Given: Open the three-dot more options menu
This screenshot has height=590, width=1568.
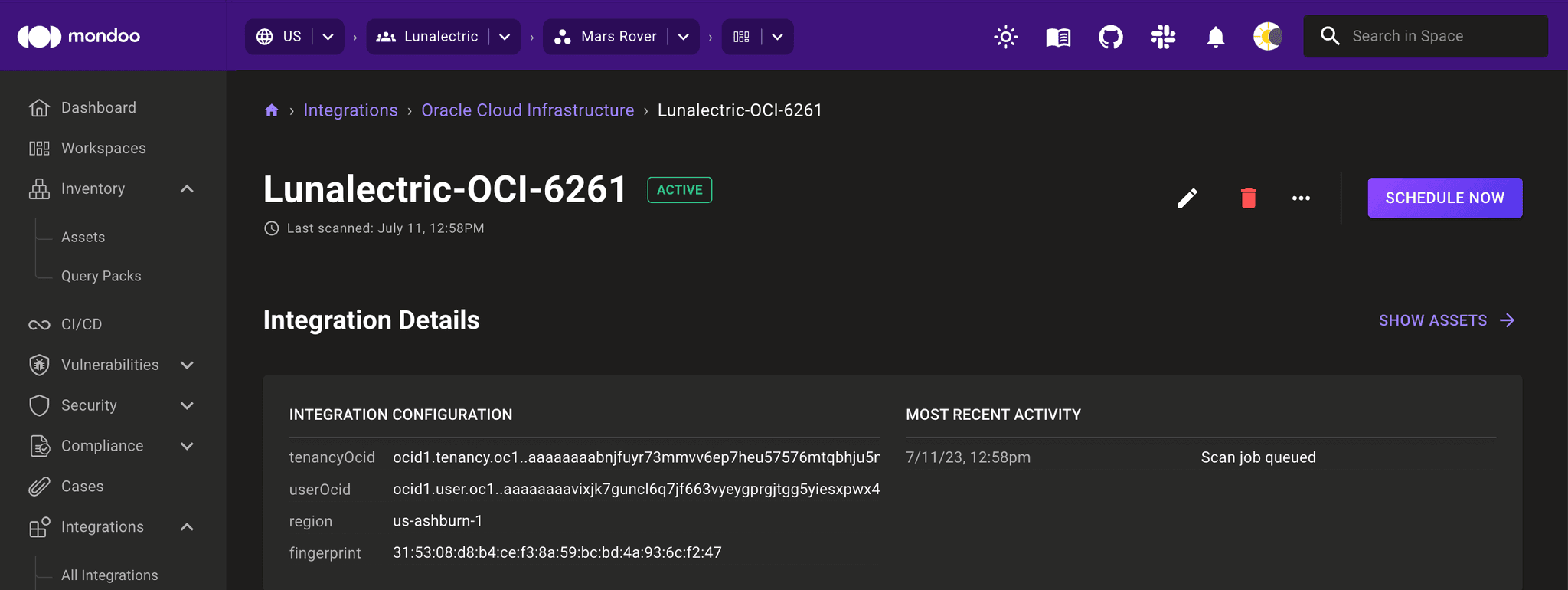Looking at the screenshot, I should 1301,198.
